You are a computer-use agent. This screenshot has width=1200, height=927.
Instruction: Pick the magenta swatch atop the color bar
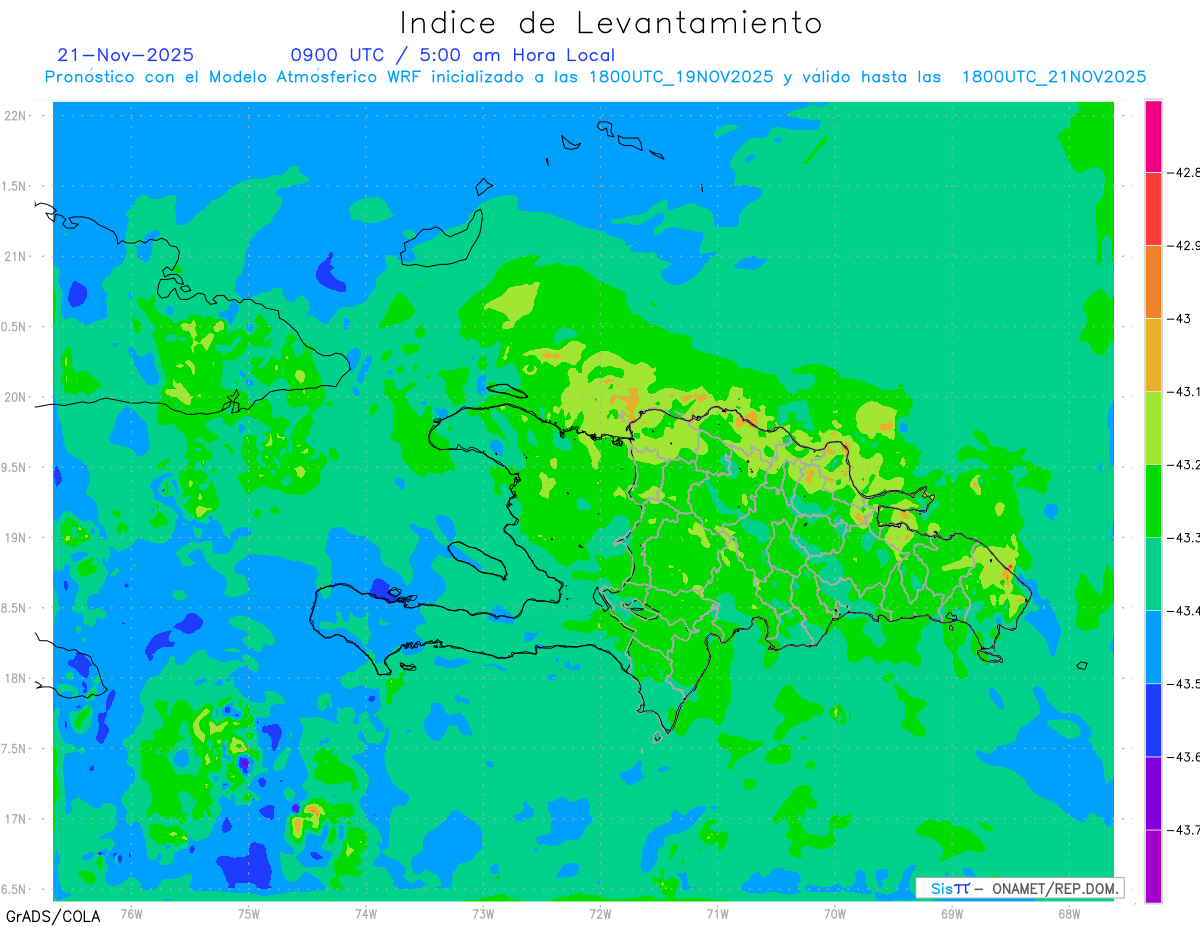[x=1153, y=136]
